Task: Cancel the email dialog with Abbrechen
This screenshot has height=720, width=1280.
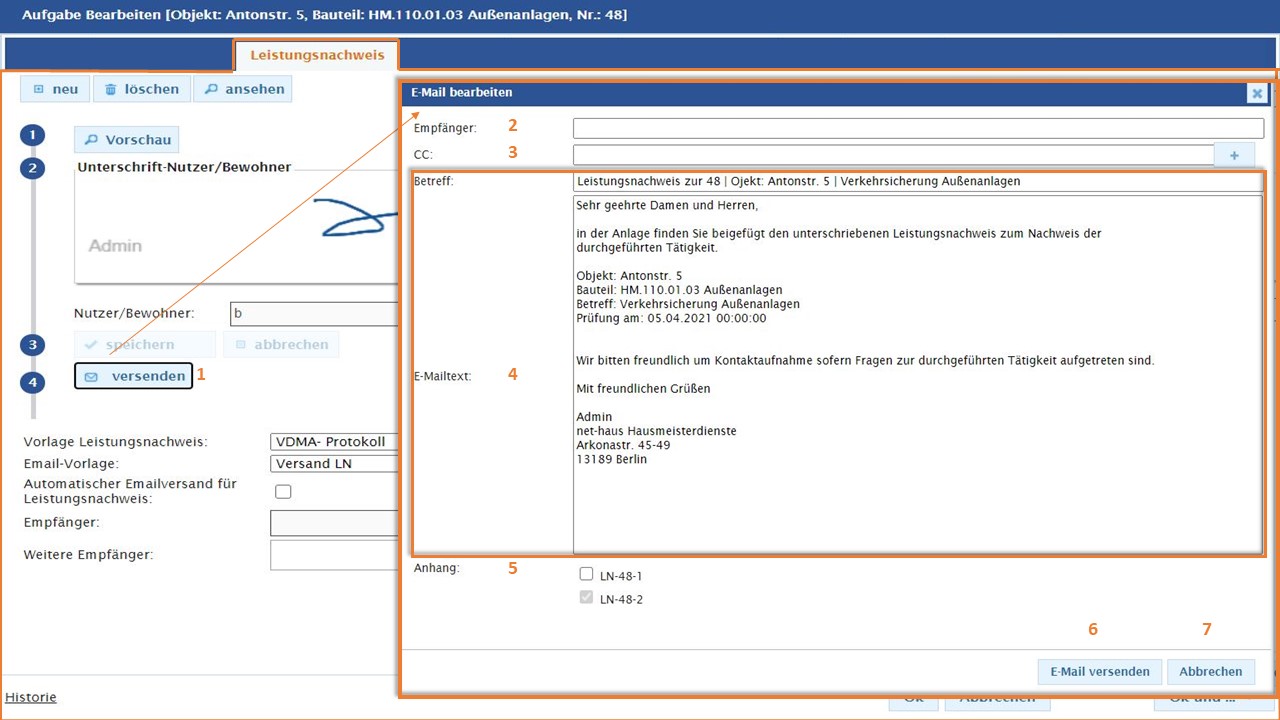Action: 1210,671
